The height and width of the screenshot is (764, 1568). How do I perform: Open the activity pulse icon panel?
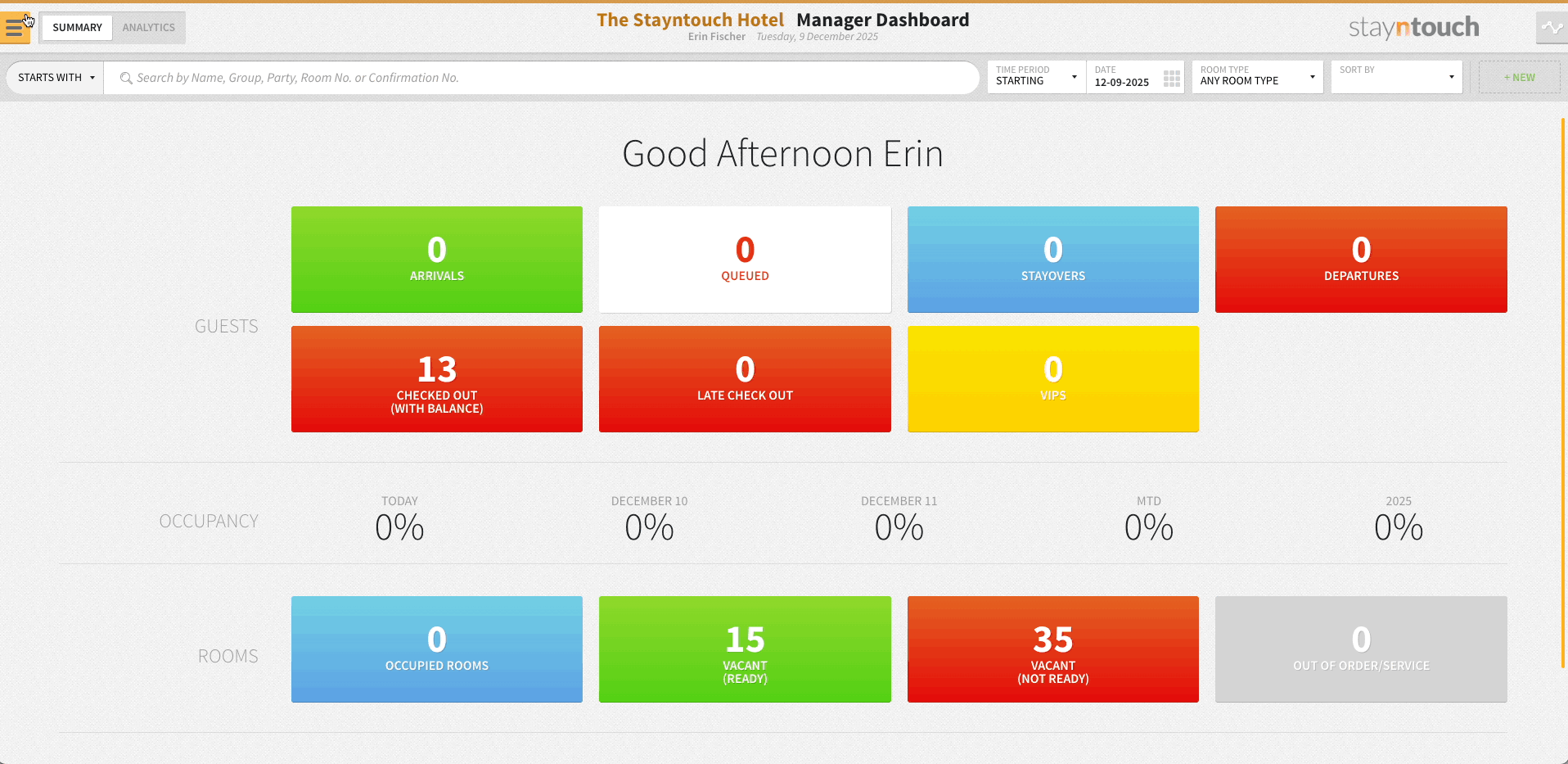pyautogui.click(x=1552, y=28)
